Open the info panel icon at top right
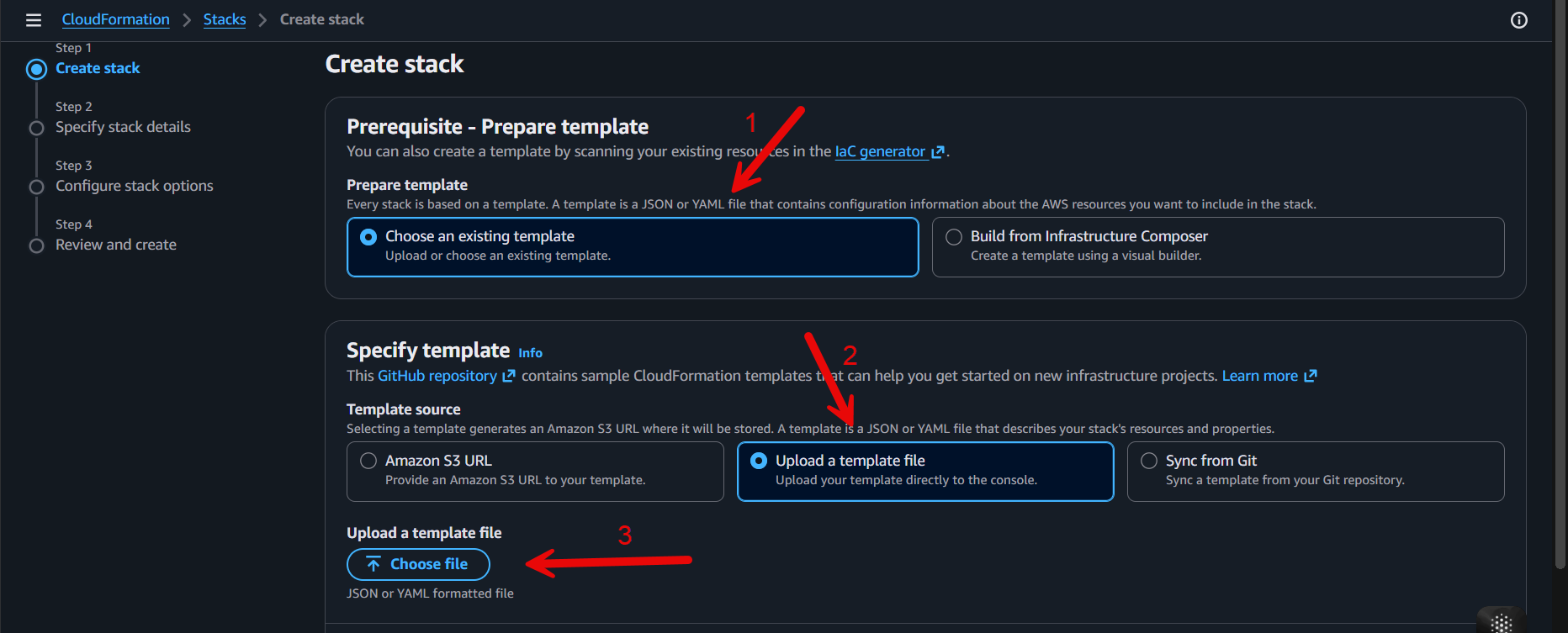 (1519, 20)
